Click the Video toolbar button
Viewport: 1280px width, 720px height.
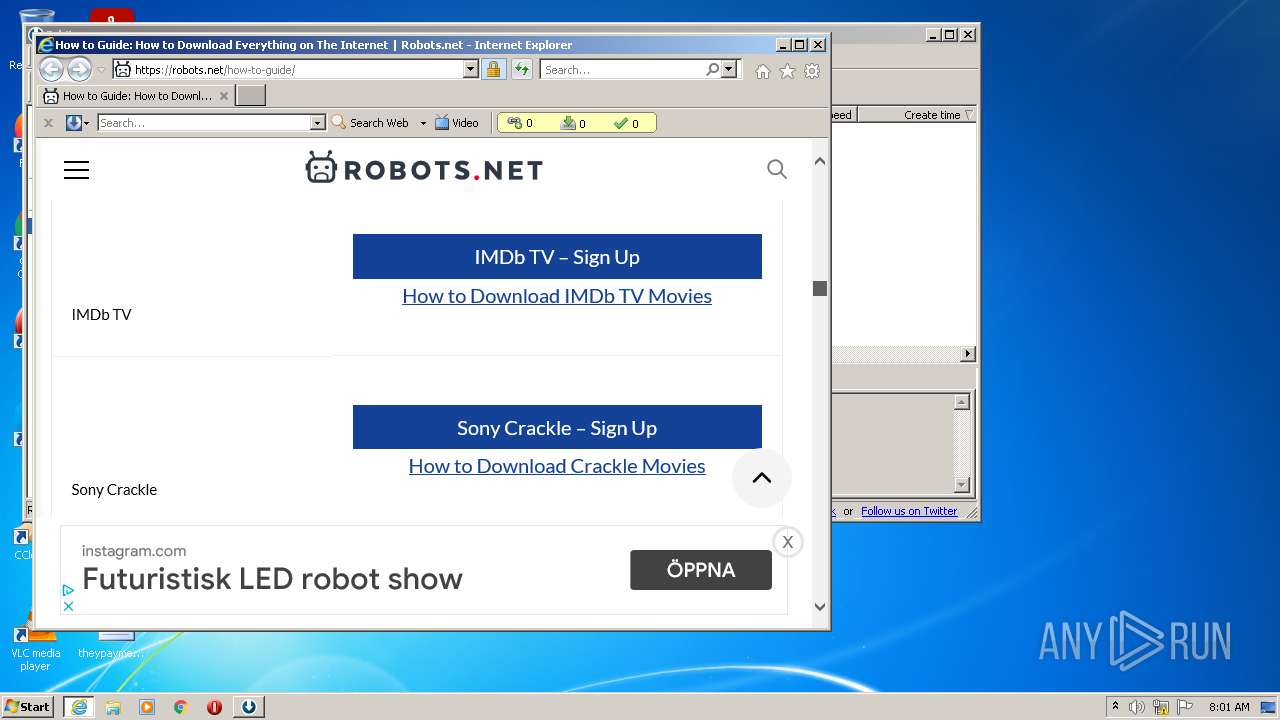(457, 123)
